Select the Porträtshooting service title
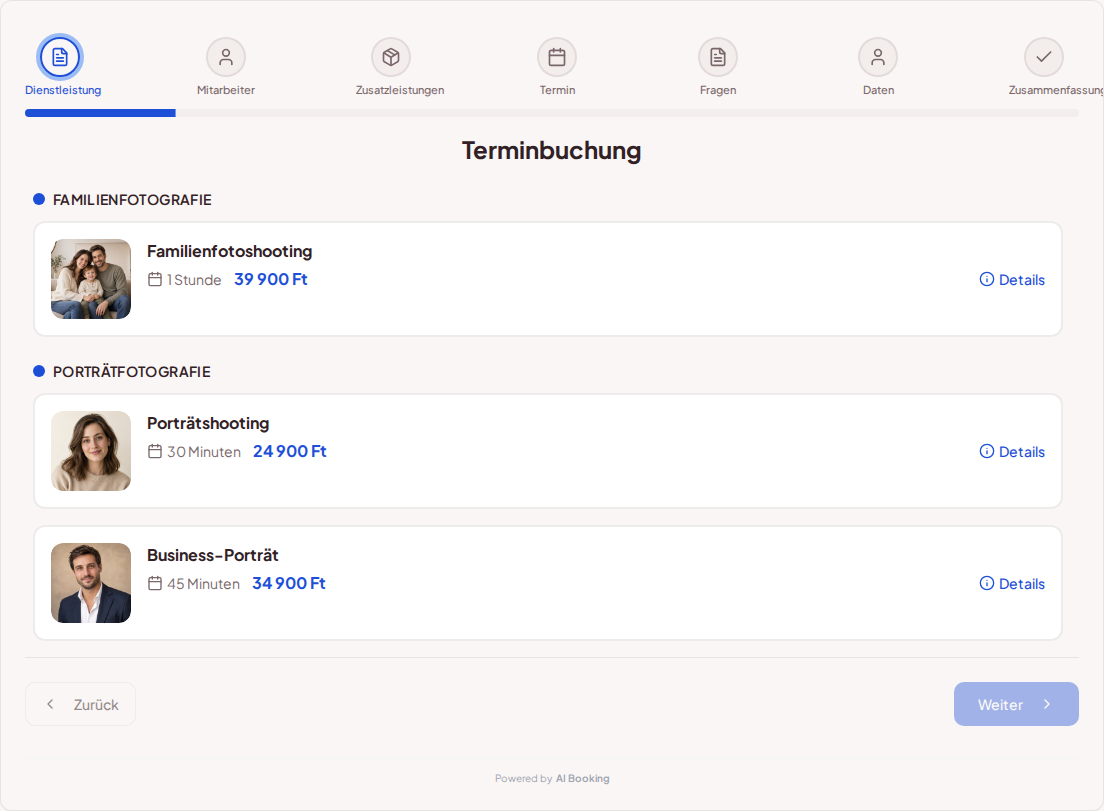Image resolution: width=1104 pixels, height=811 pixels. click(x=208, y=423)
